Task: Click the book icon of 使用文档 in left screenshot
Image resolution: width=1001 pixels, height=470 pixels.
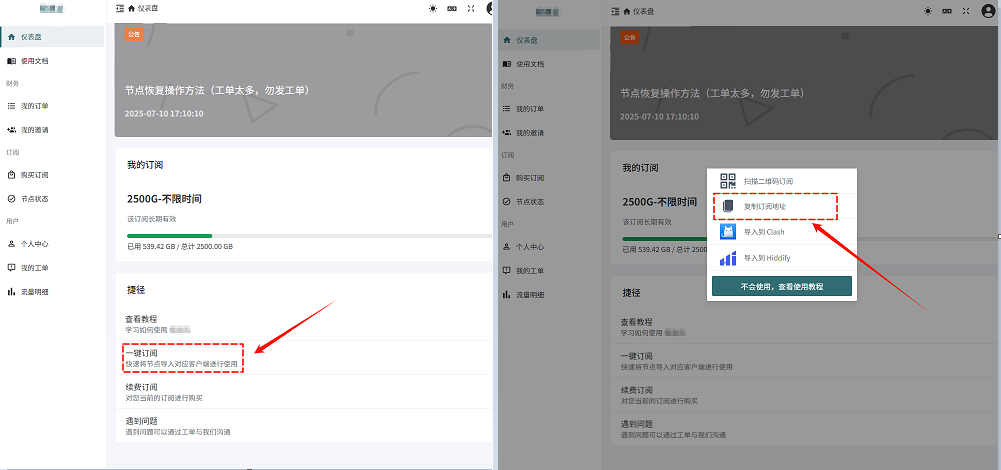Action: (x=11, y=61)
